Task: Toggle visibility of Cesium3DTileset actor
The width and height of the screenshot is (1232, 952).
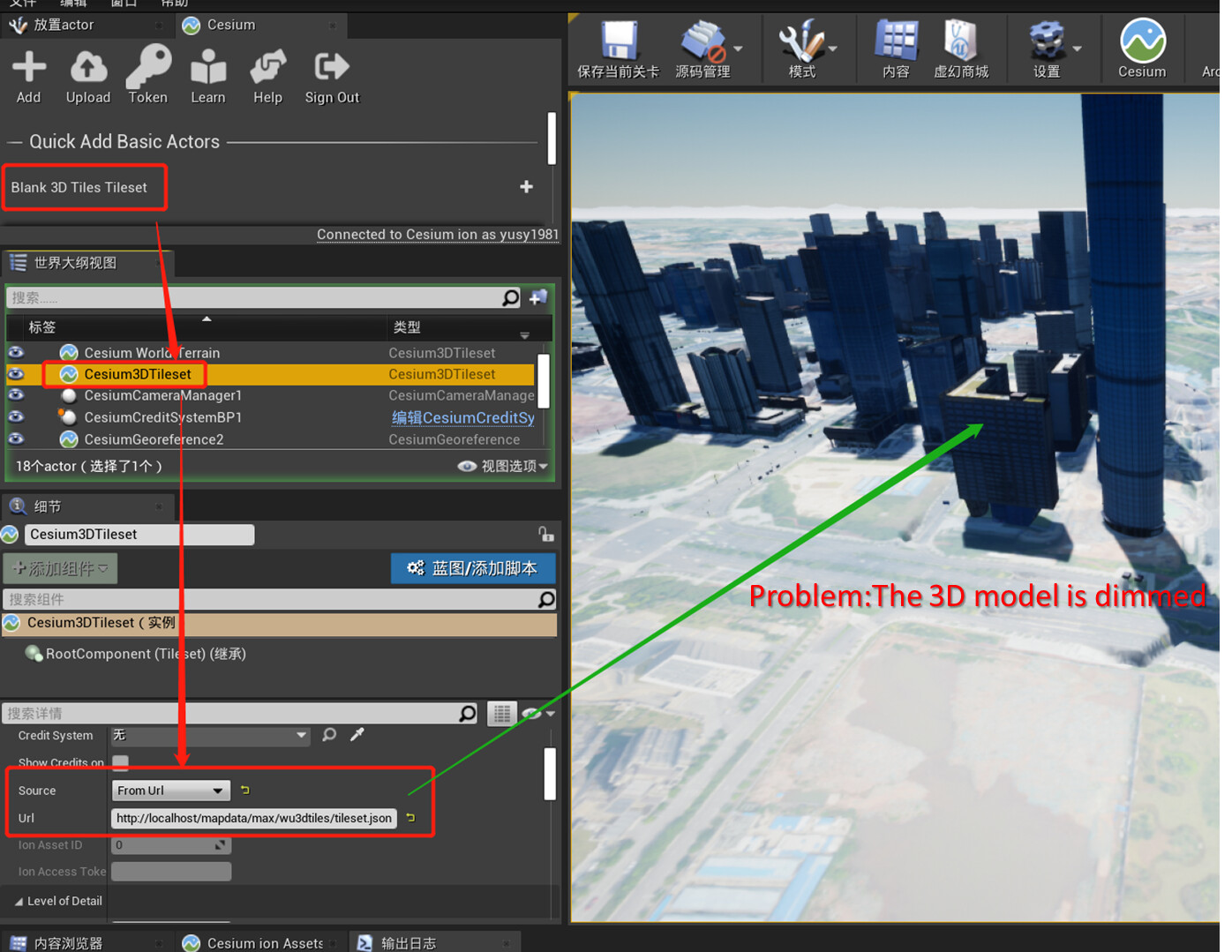Action: click(x=16, y=374)
